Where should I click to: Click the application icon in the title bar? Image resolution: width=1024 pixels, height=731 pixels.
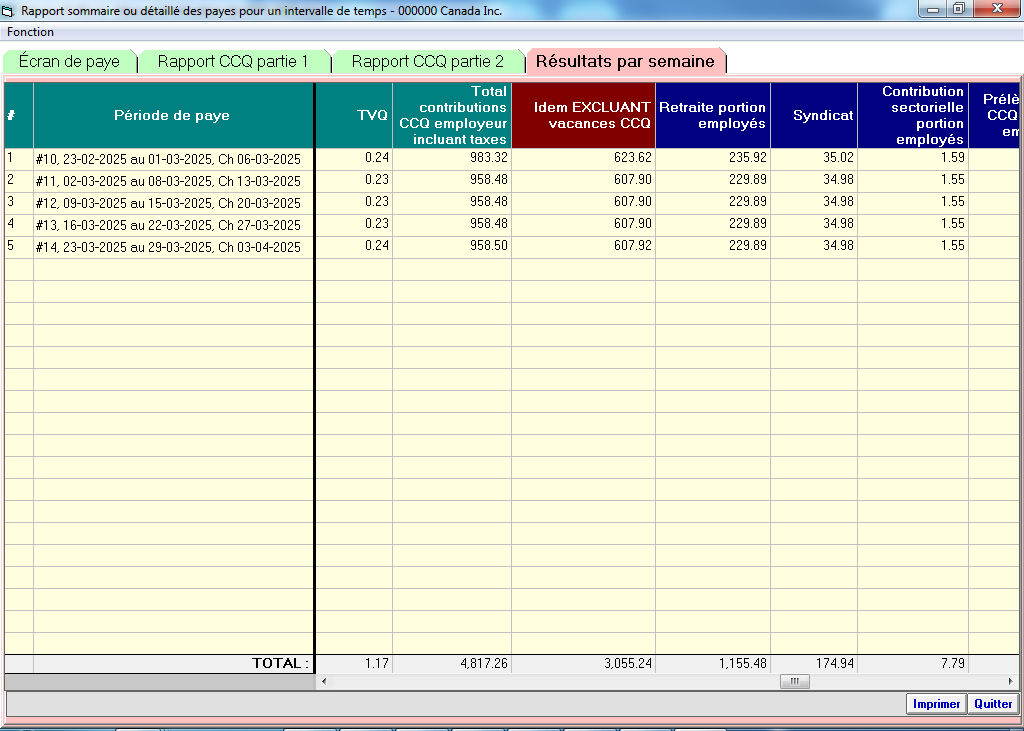tap(10, 11)
